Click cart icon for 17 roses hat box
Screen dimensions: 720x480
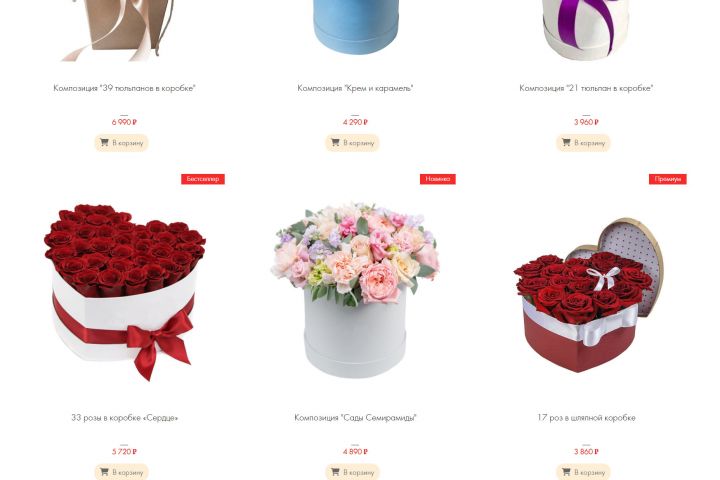click(566, 472)
